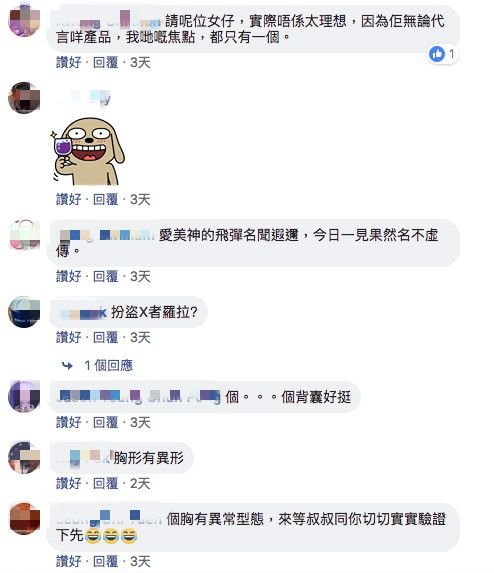Reply to the dog sticker comment
Image resolution: width=494 pixels, height=573 pixels.
106,200
